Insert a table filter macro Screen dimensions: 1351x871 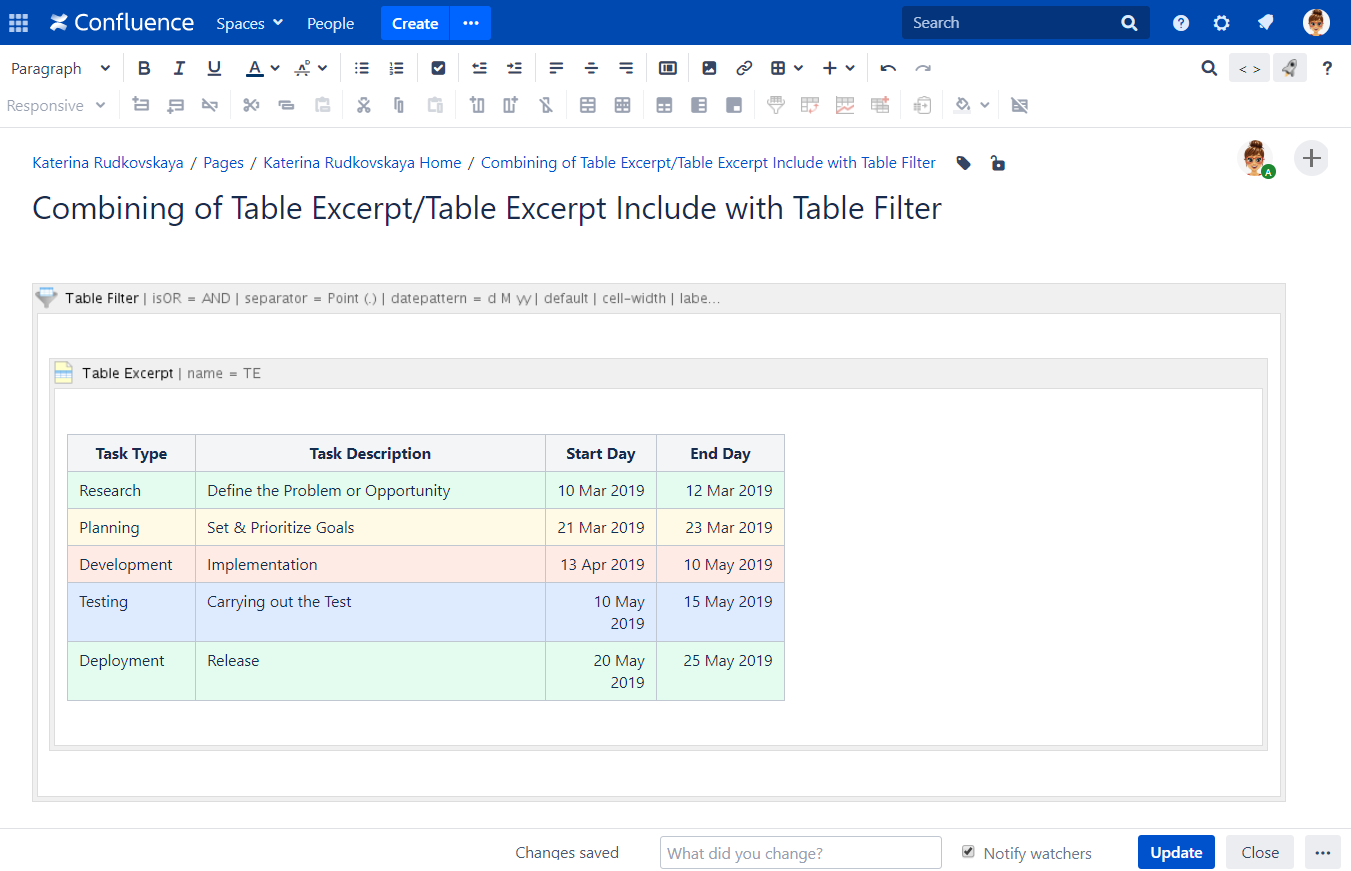click(x=776, y=104)
